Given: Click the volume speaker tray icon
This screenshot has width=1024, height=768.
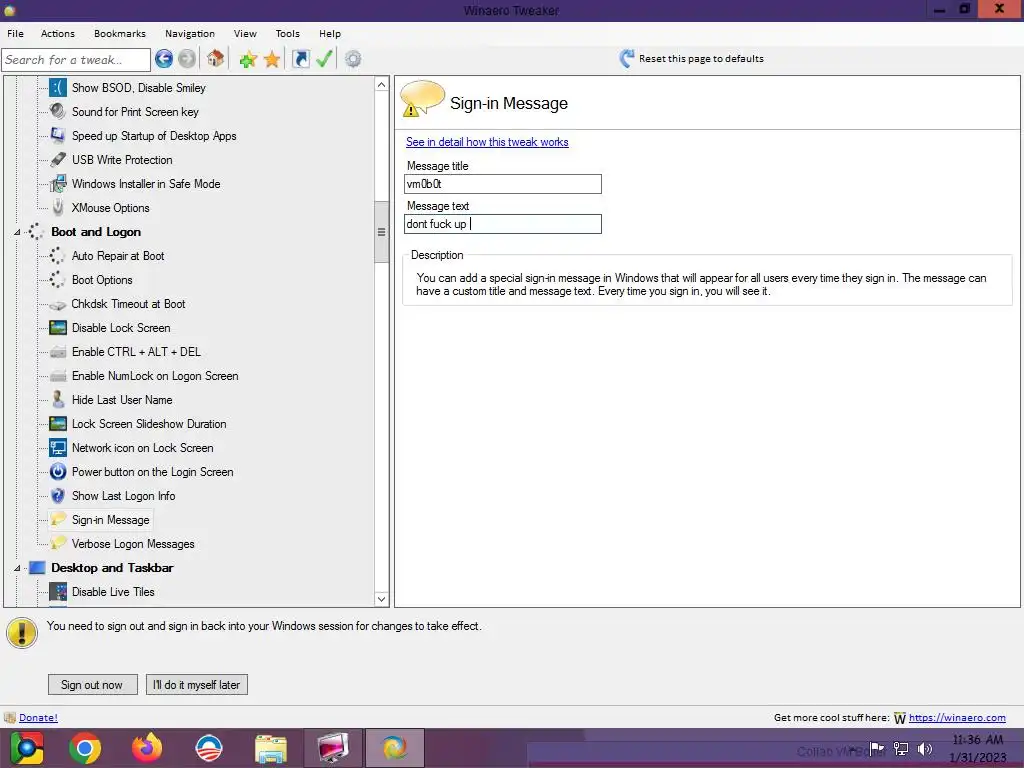Looking at the screenshot, I should [x=925, y=749].
